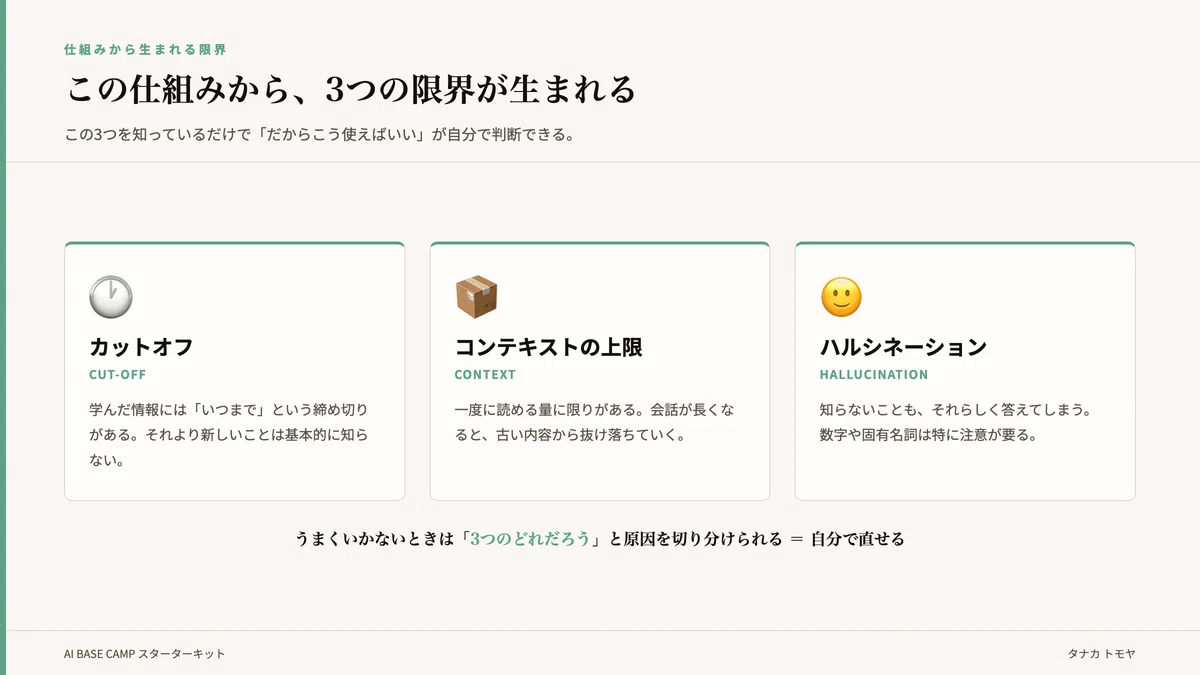Select the コンテキストの上限 card heading
This screenshot has width=1200, height=675.
click(x=548, y=347)
